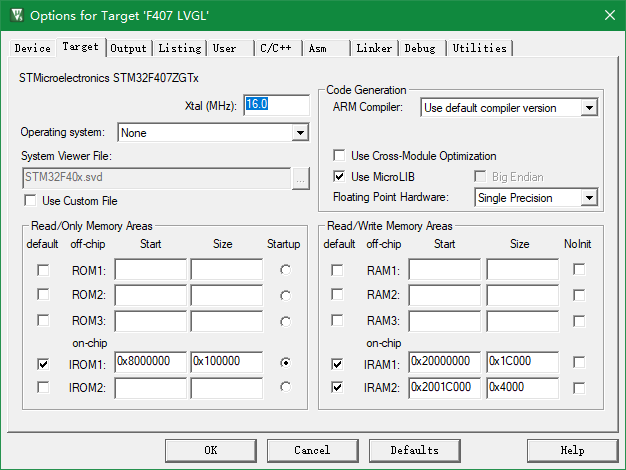The image size is (626, 470).
Task: Click the IROM2 Start address field
Action: pos(151,388)
